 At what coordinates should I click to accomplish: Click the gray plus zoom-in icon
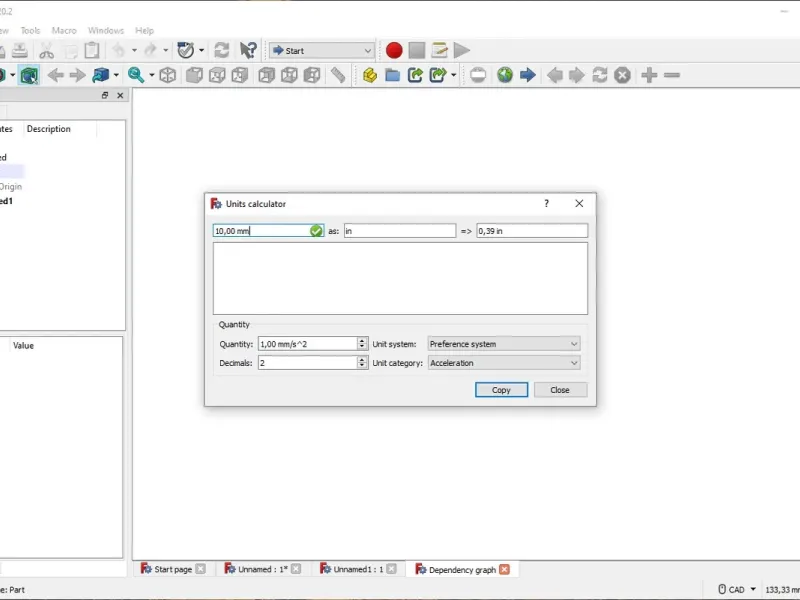click(x=649, y=76)
